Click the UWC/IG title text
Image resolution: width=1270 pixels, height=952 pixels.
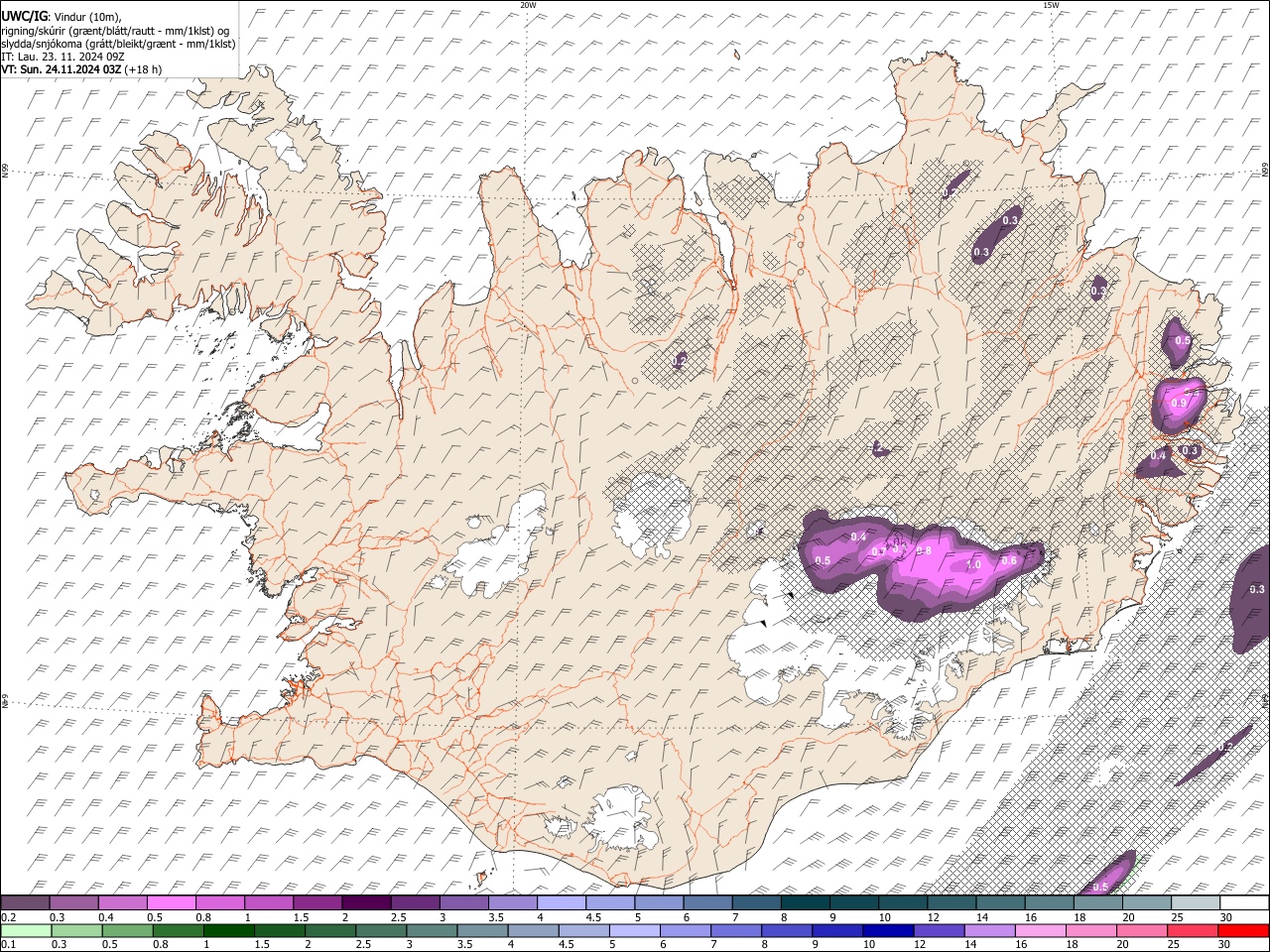pos(25,16)
